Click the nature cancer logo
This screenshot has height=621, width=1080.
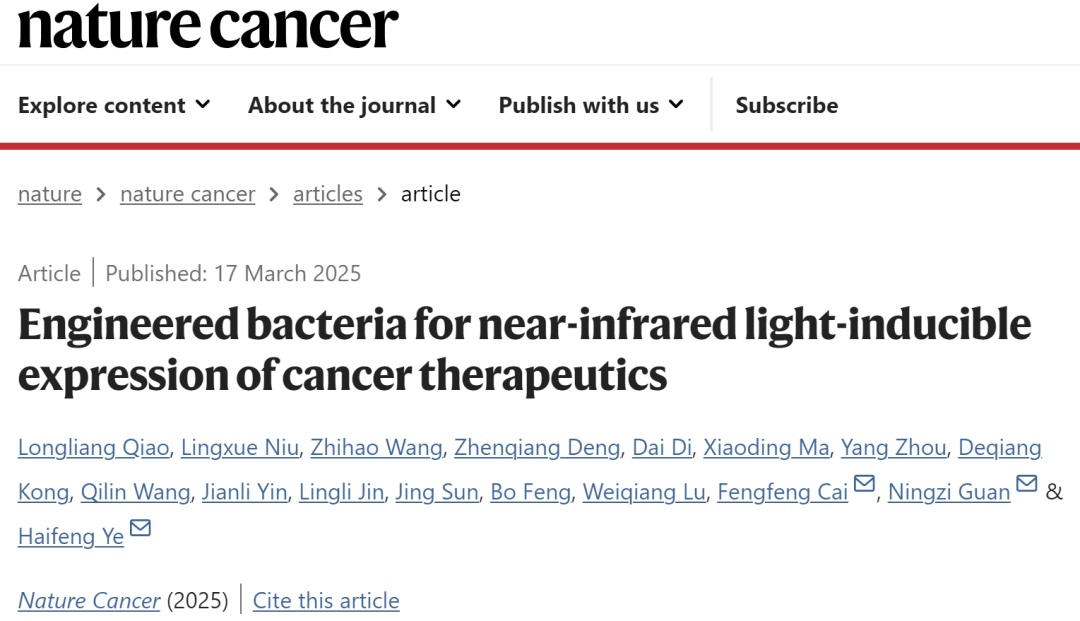[208, 25]
